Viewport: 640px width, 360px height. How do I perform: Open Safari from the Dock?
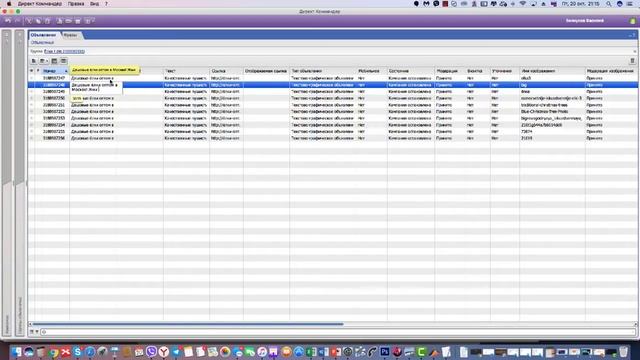[90, 352]
